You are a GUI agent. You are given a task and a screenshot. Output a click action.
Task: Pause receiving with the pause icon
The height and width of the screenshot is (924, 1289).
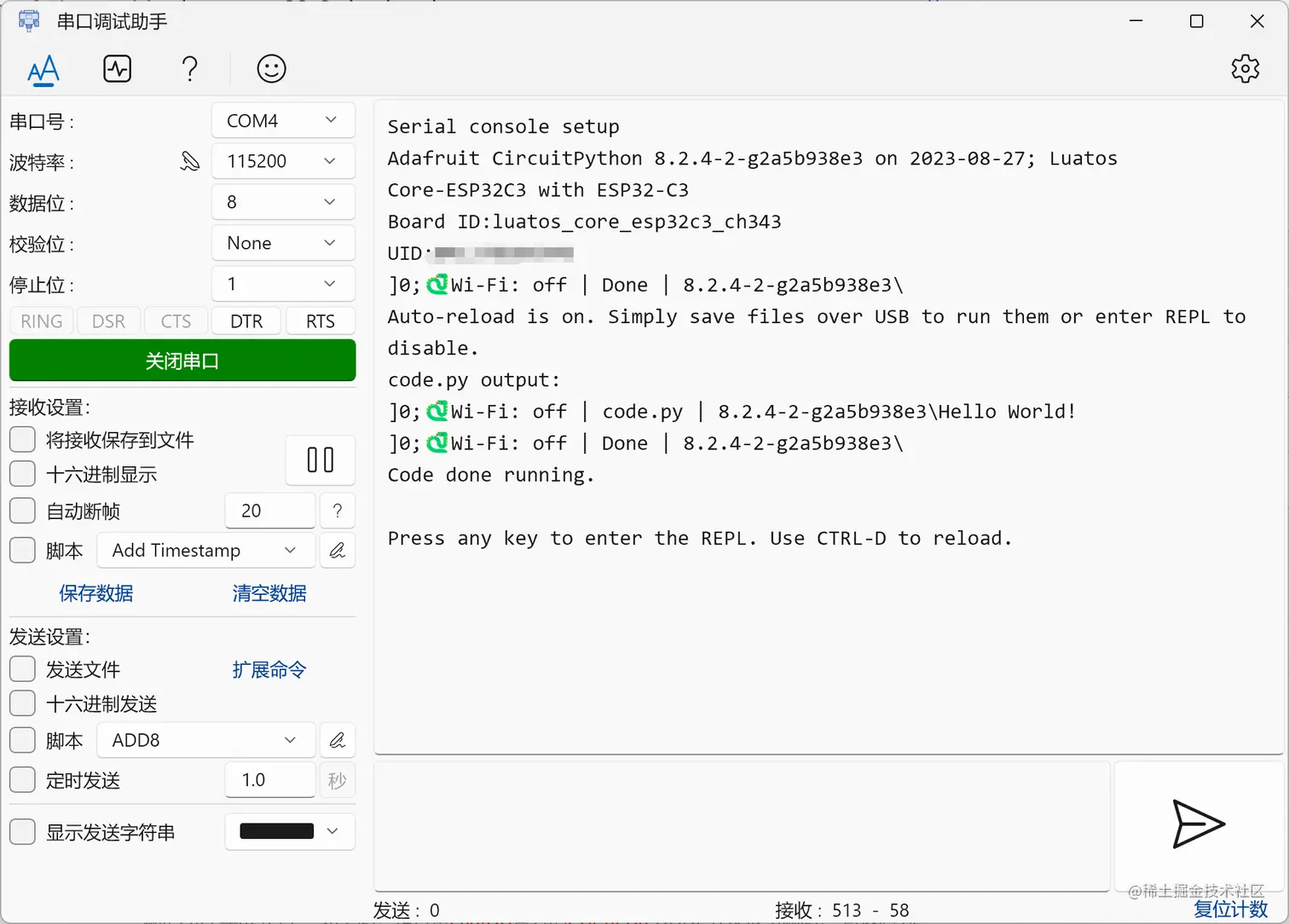pos(321,460)
